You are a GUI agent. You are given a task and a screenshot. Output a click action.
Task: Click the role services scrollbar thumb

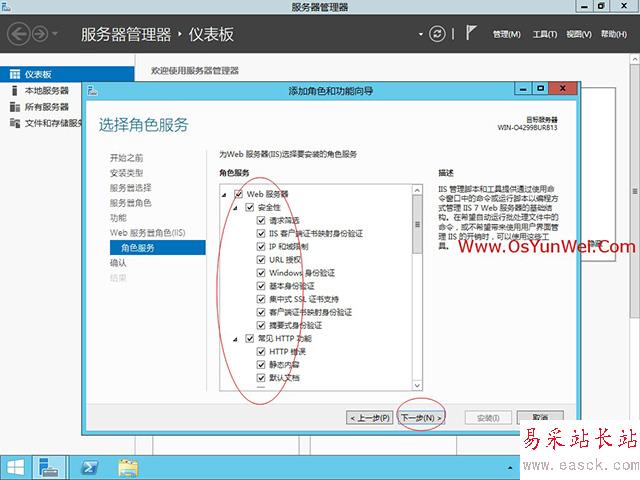point(417,224)
